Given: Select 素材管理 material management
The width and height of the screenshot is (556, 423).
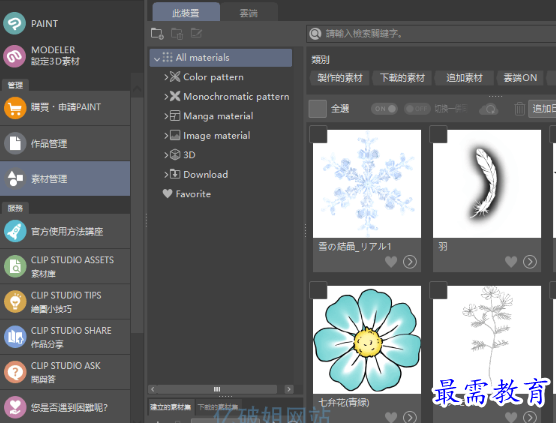Looking at the screenshot, I should 65,179.
